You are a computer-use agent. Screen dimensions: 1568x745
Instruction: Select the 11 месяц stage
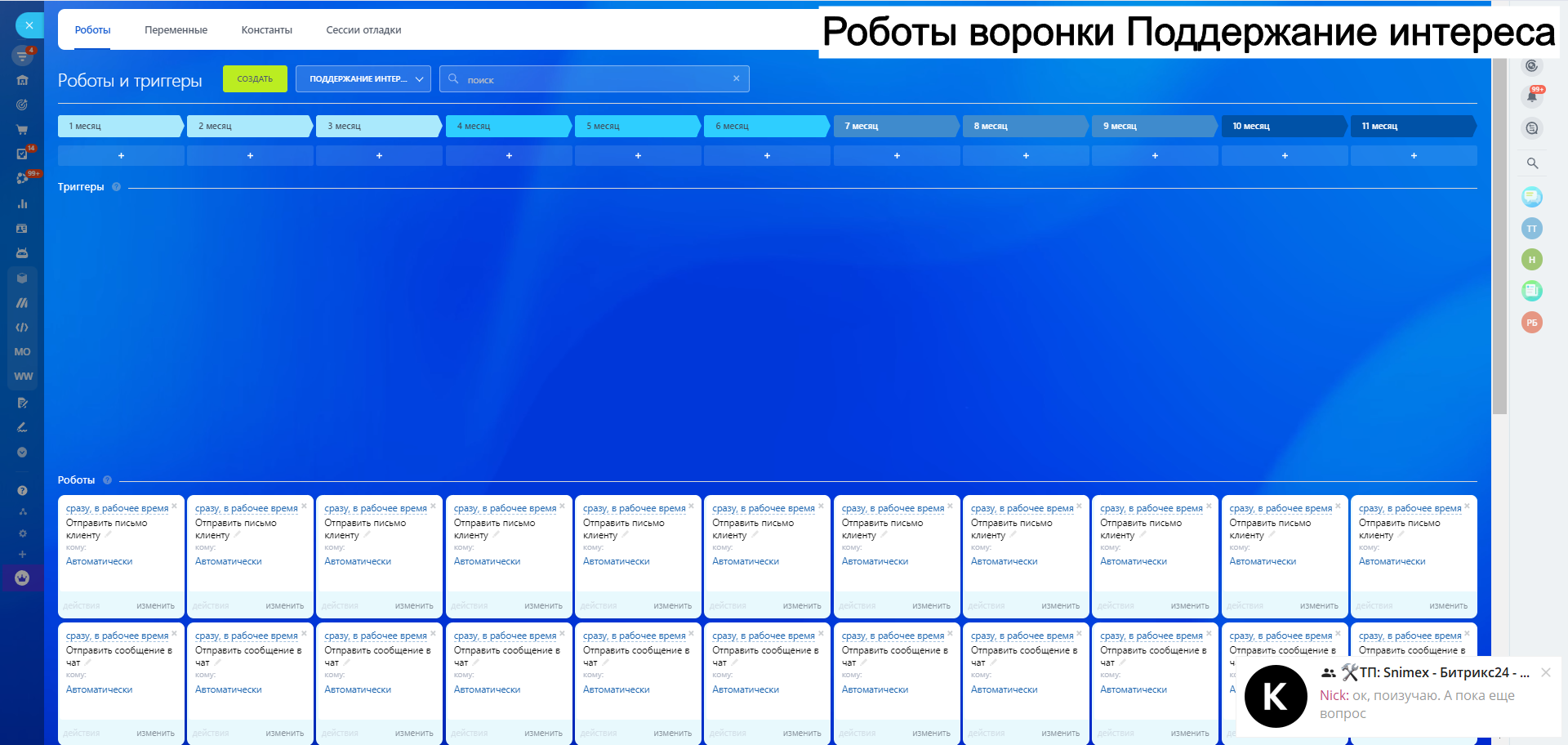click(x=1414, y=126)
